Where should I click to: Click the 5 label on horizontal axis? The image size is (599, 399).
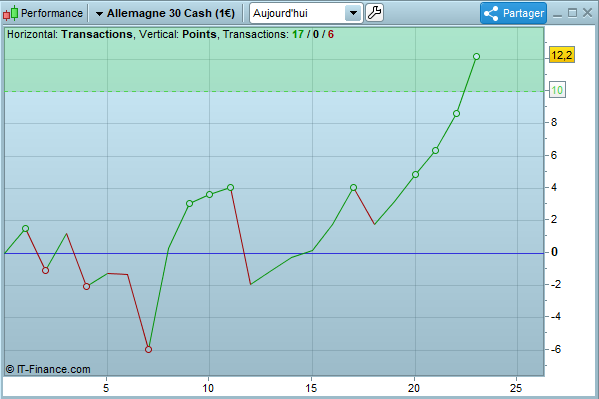(106, 388)
